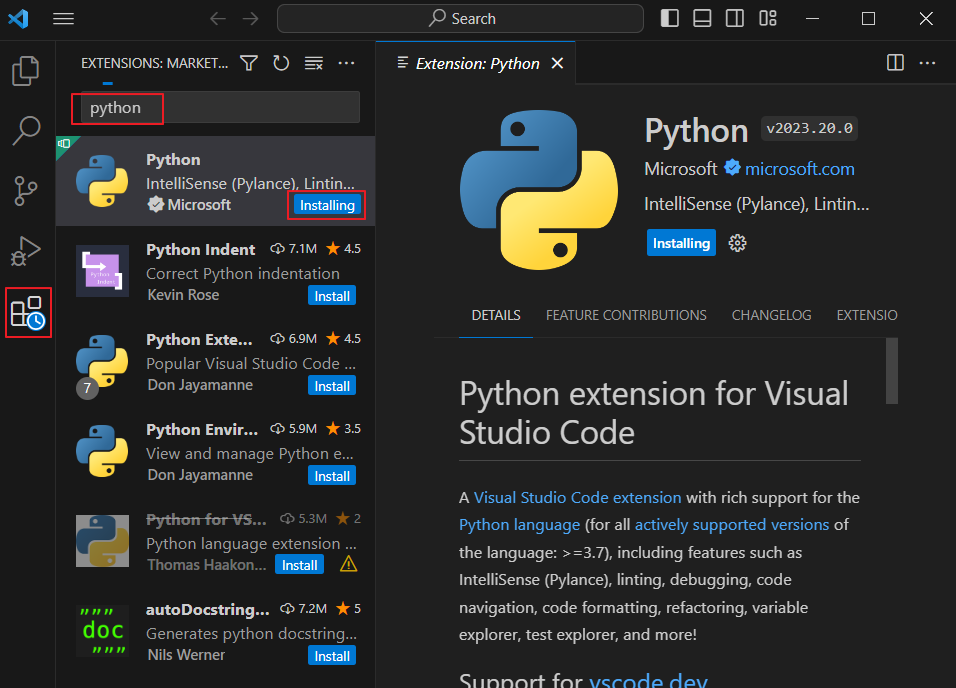Open Source Control view

pos(26,191)
